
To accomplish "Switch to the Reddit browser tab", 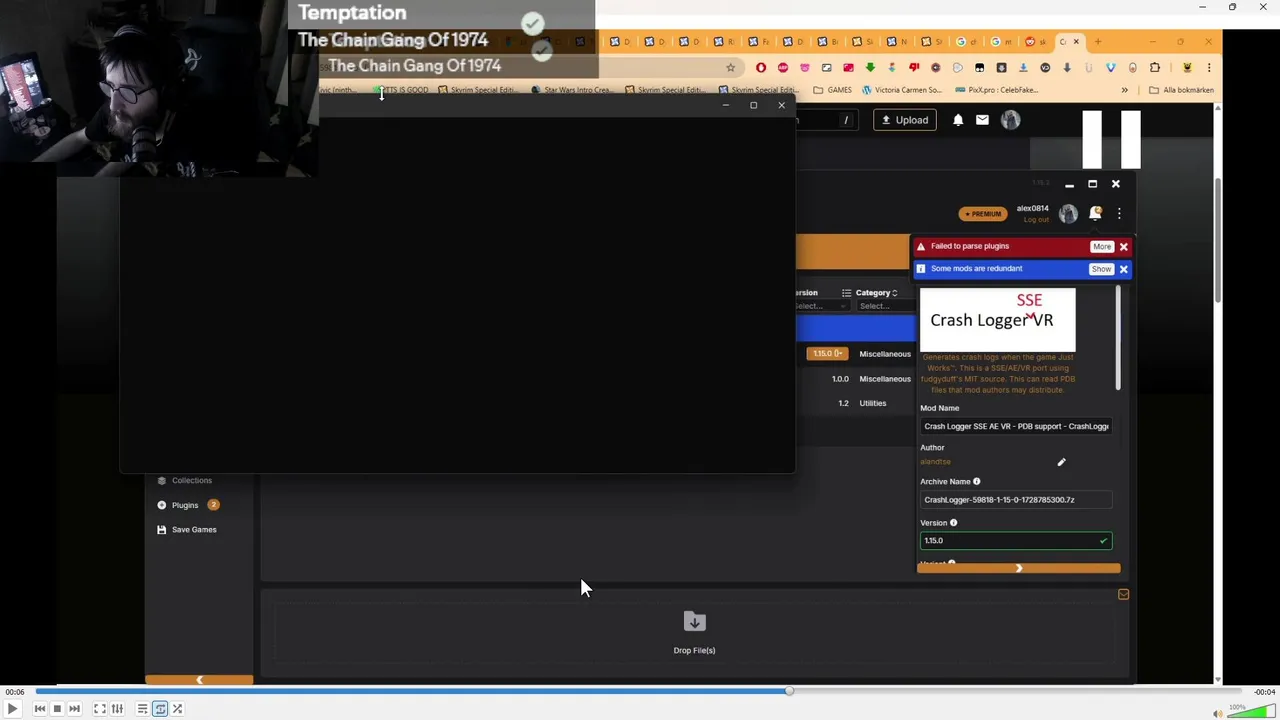I will (1034, 41).
